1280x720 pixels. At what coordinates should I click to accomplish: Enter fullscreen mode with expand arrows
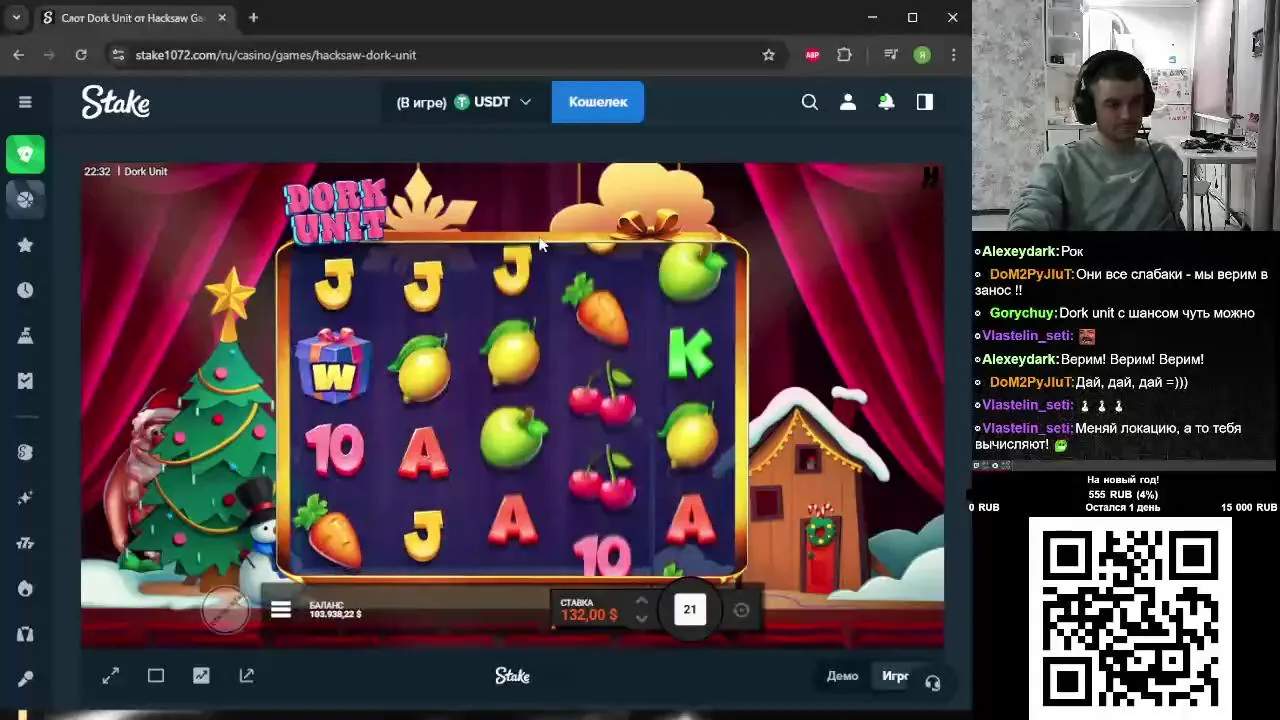(111, 676)
